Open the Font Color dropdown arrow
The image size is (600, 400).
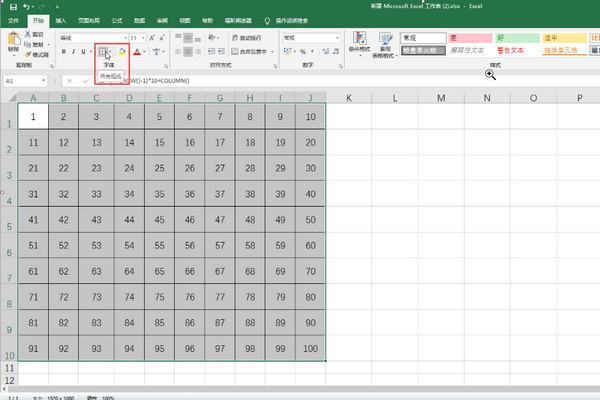[x=145, y=52]
